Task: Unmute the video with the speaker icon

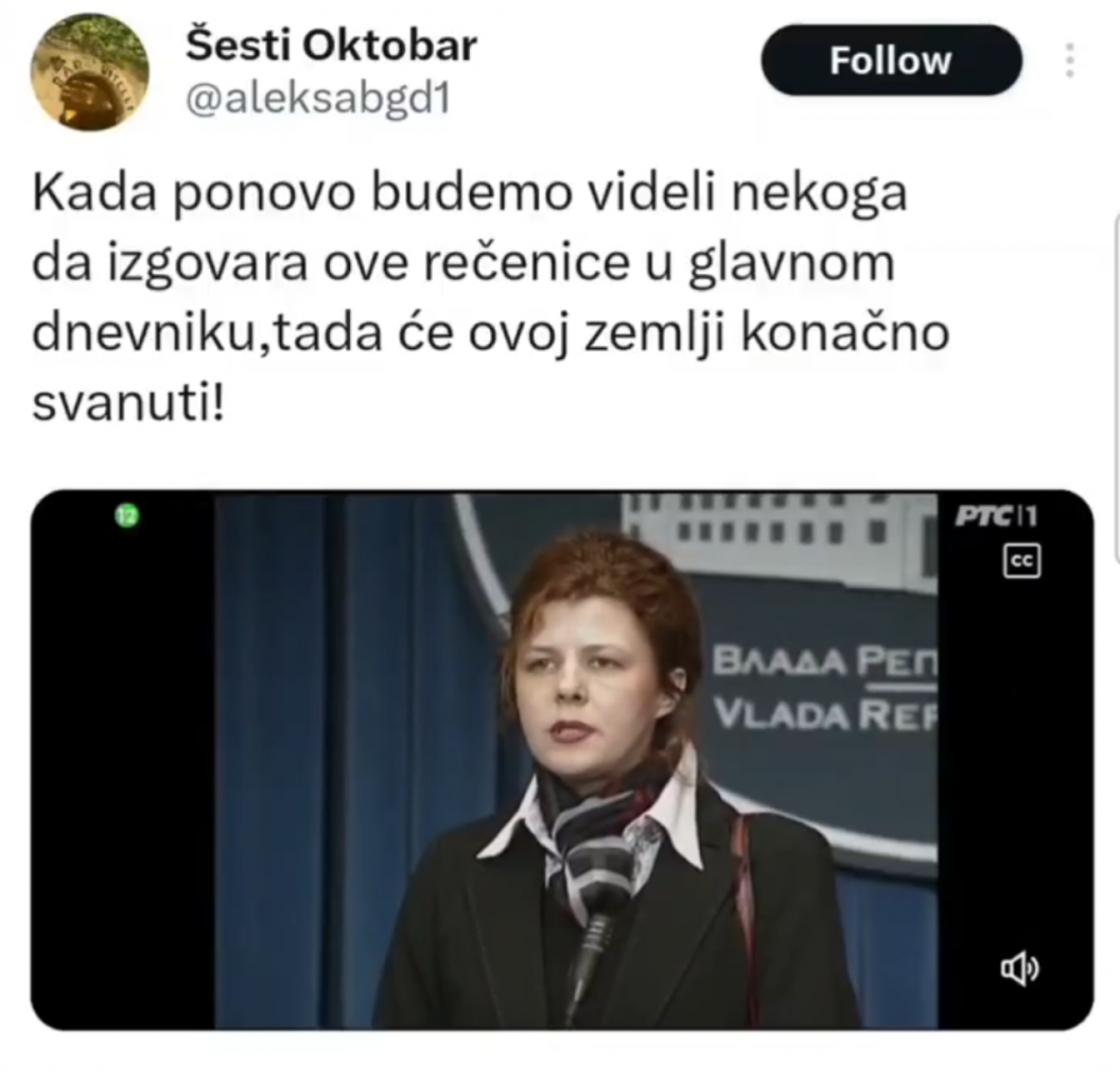Action: click(1020, 969)
